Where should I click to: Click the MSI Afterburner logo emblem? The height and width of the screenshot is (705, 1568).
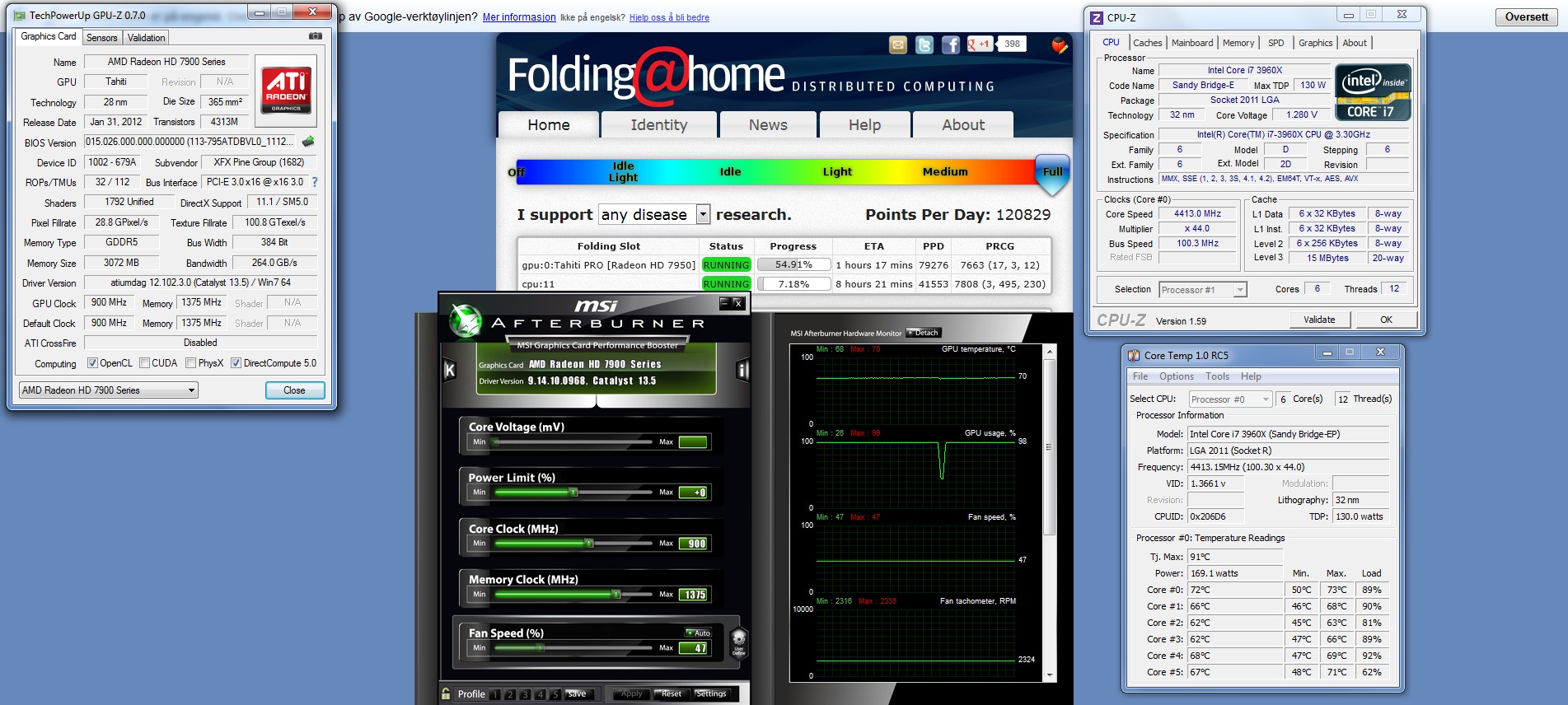[x=466, y=320]
